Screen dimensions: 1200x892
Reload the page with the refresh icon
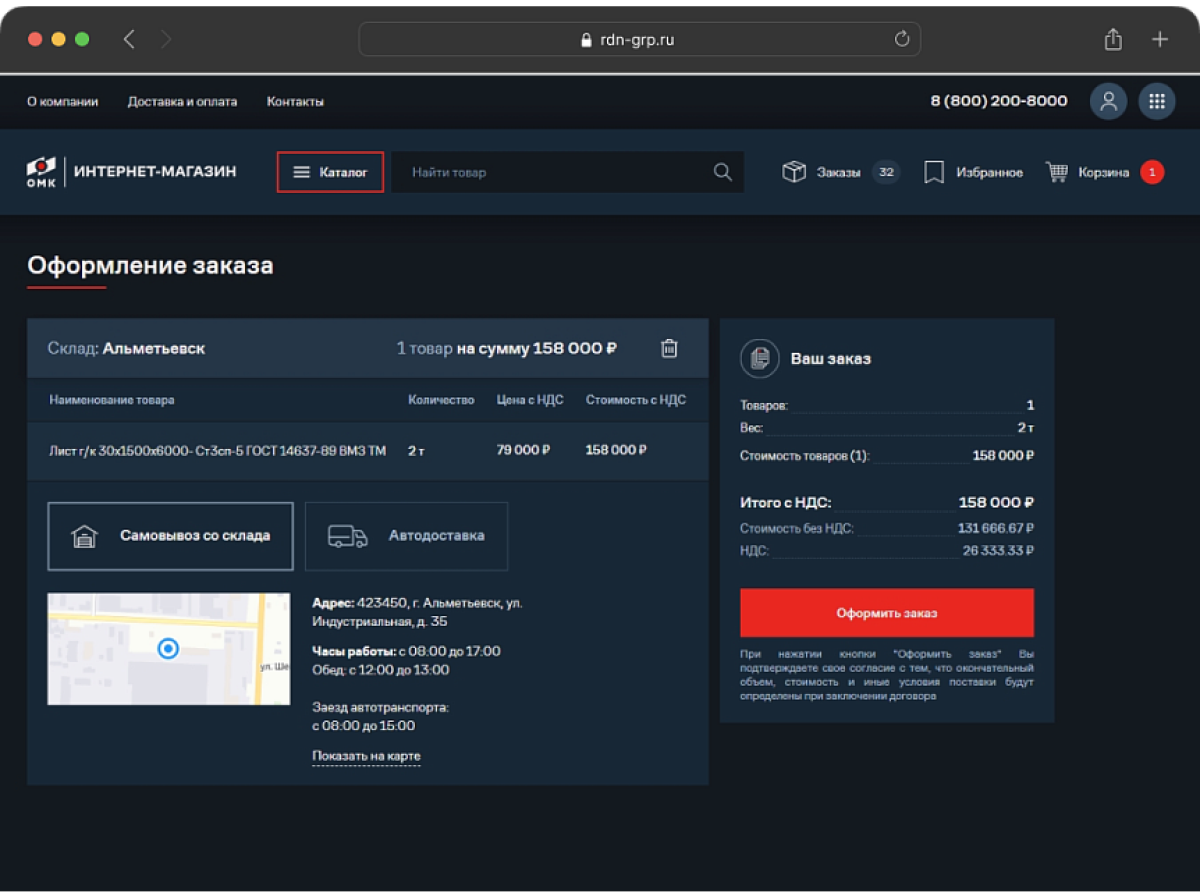point(901,39)
